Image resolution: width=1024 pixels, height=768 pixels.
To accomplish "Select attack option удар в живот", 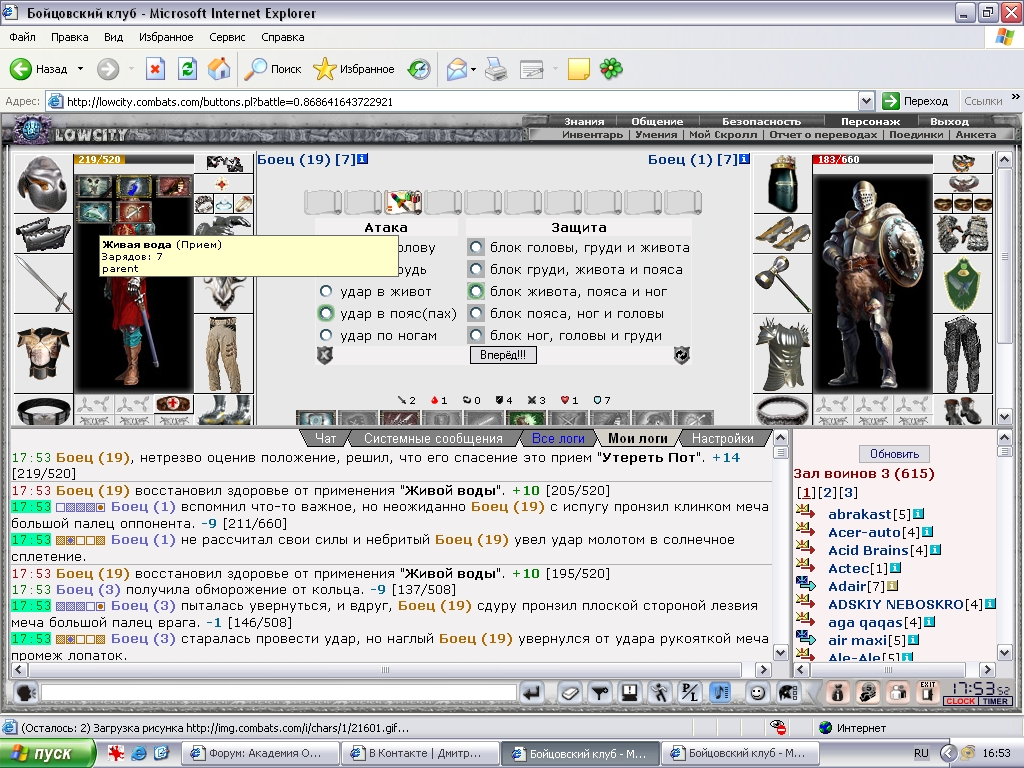I will click(326, 291).
